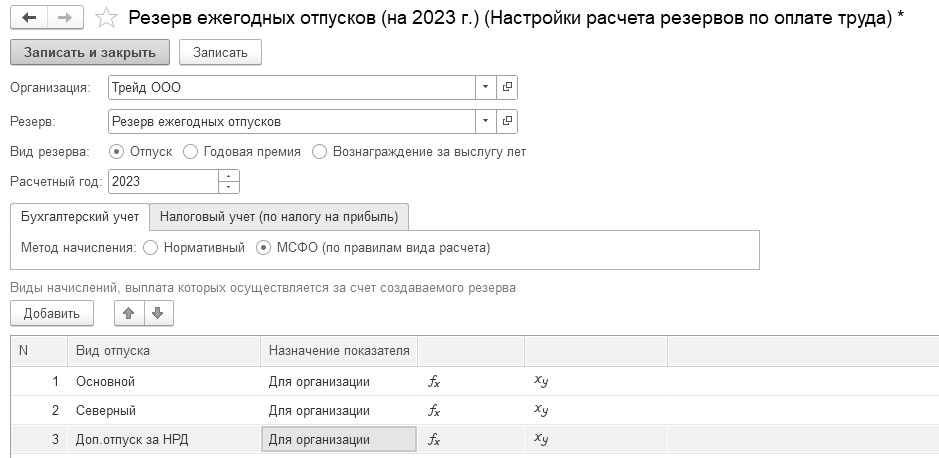Open formula fx icon for Основной row
Screen dimensions: 939x458
(434, 381)
